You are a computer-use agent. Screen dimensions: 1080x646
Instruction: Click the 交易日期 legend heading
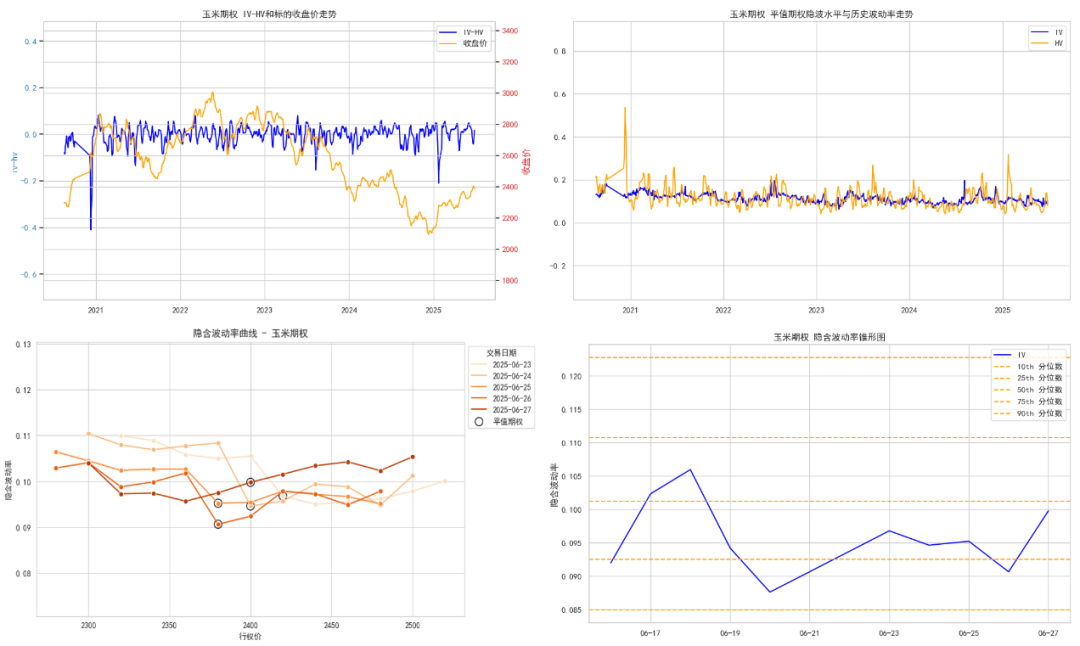point(501,353)
